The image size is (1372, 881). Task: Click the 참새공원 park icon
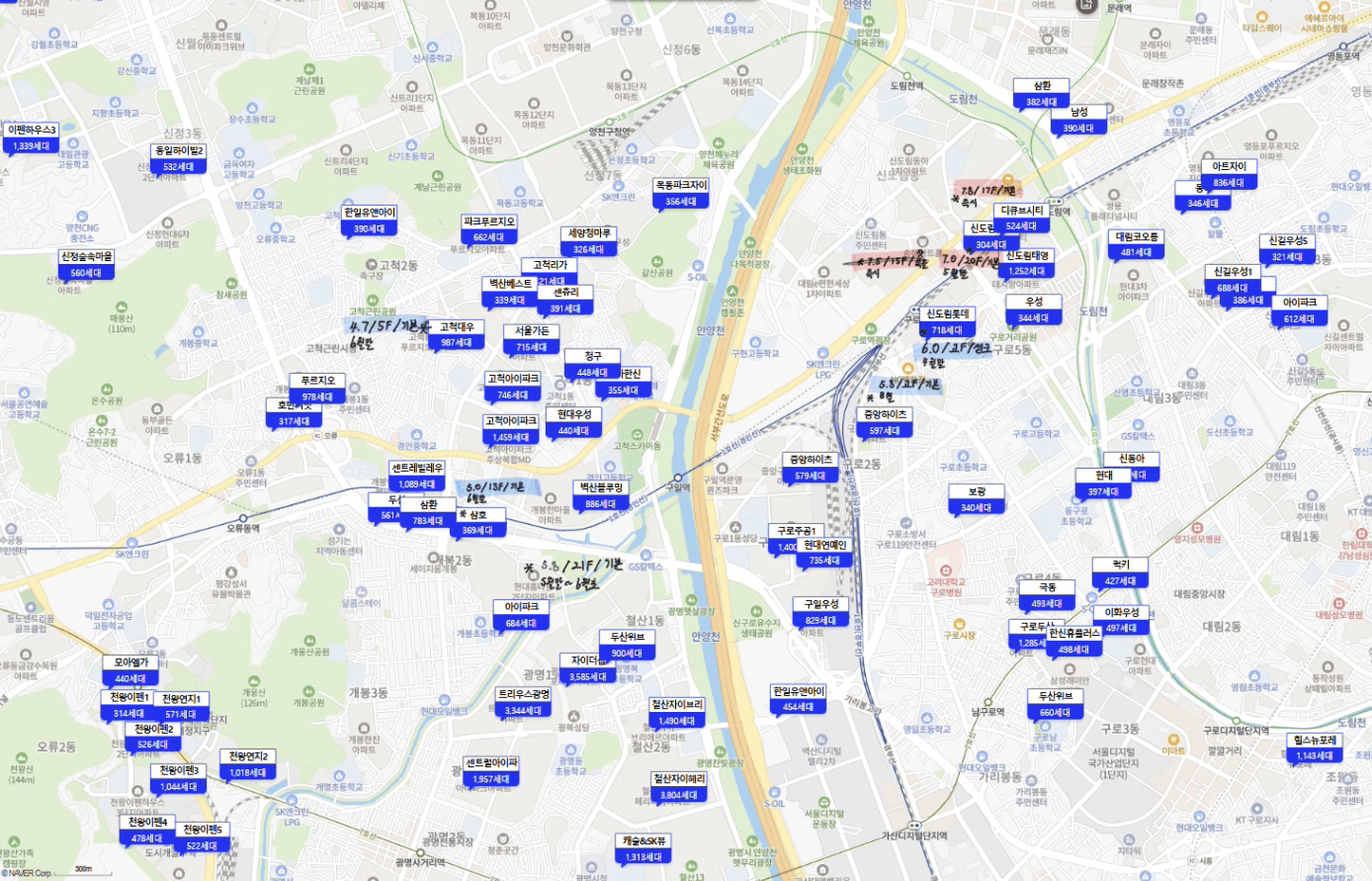pyautogui.click(x=231, y=283)
